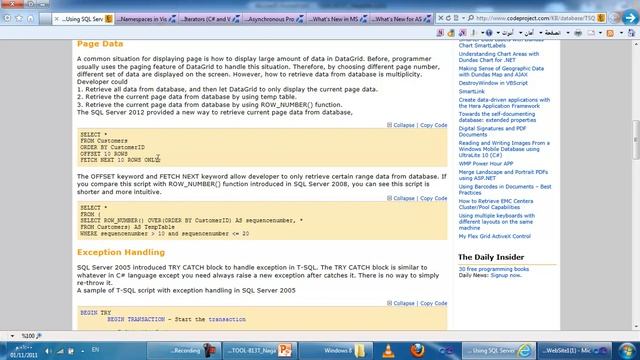Copy Code of the BEGIN TRY script
This screenshot has width=640, height=360.
[433, 303]
